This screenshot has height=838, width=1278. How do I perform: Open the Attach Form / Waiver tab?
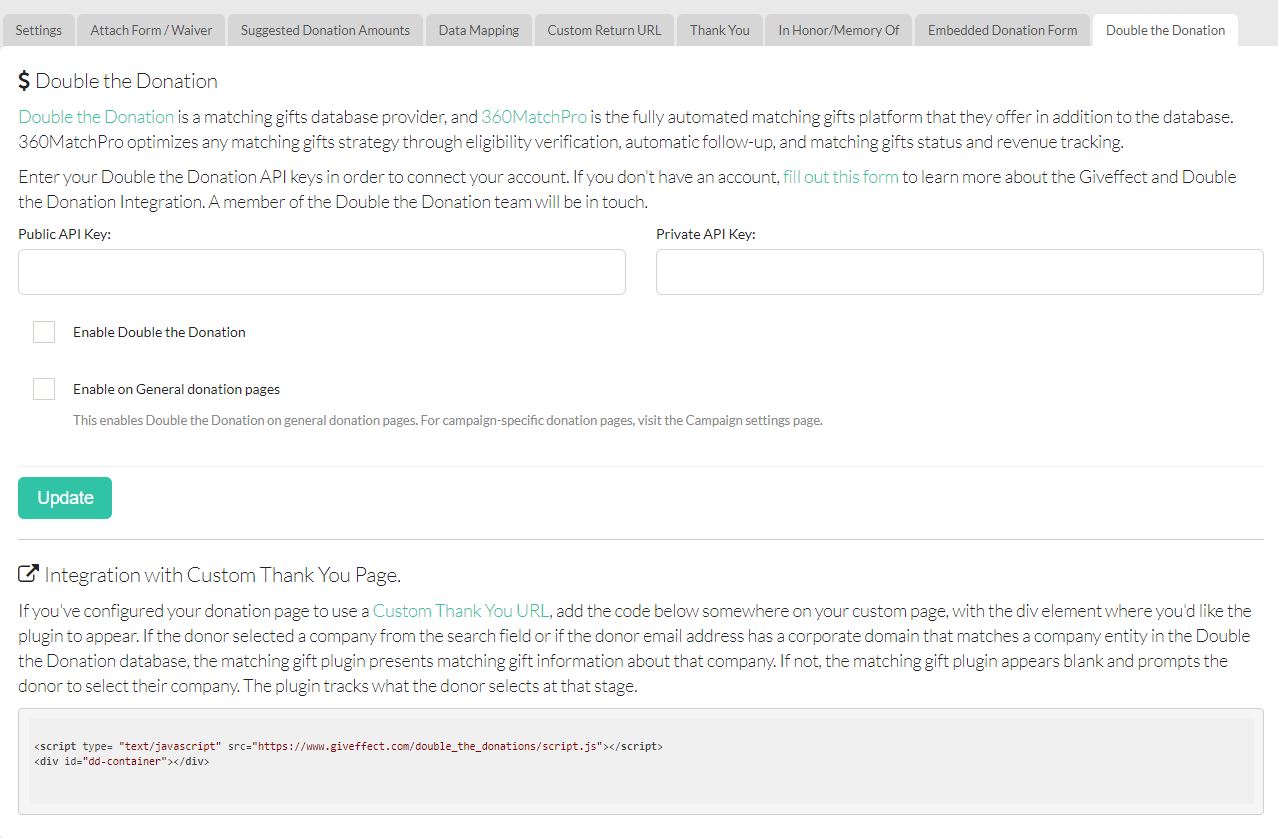click(x=151, y=30)
